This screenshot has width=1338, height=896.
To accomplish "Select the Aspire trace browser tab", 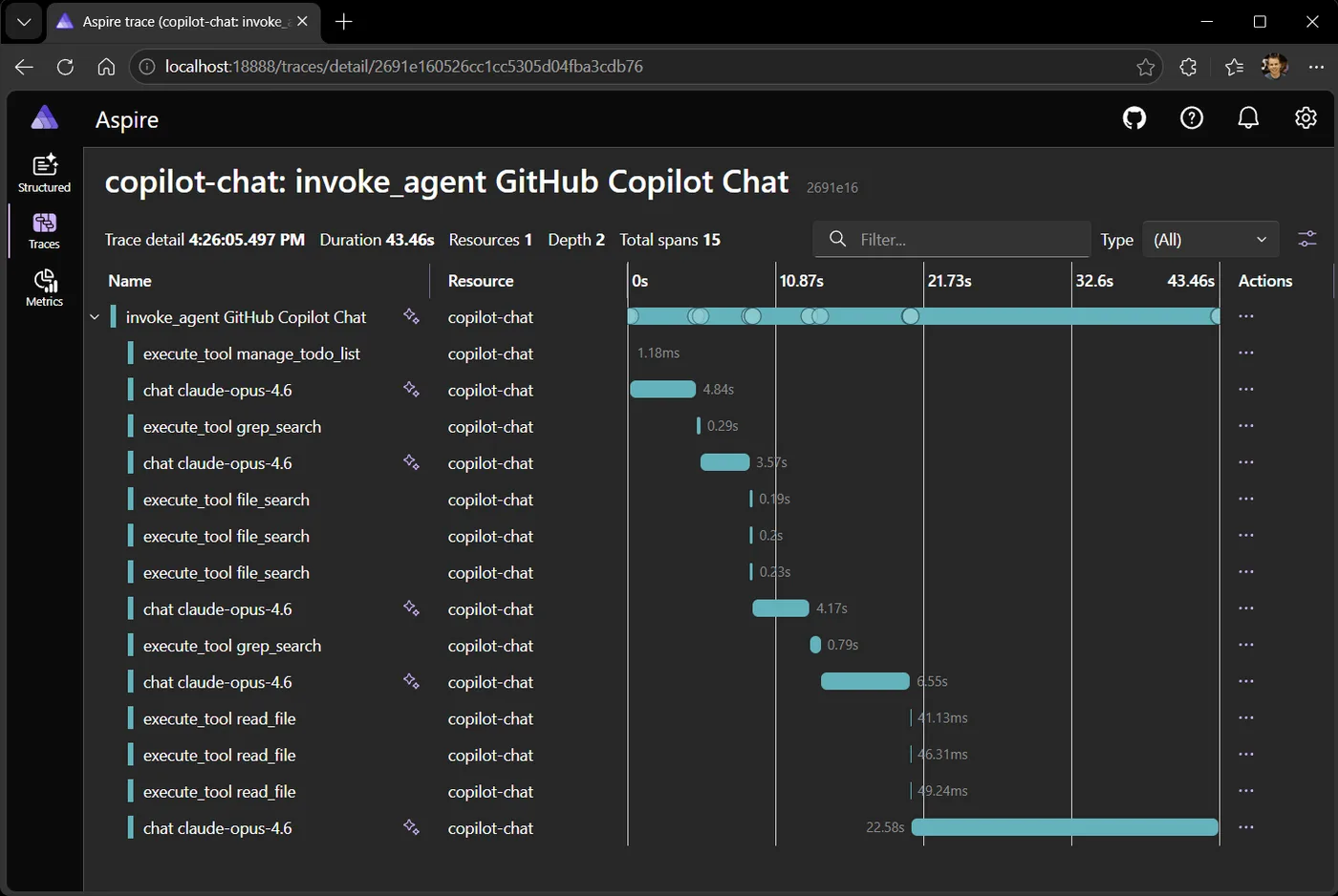I will coord(182,21).
